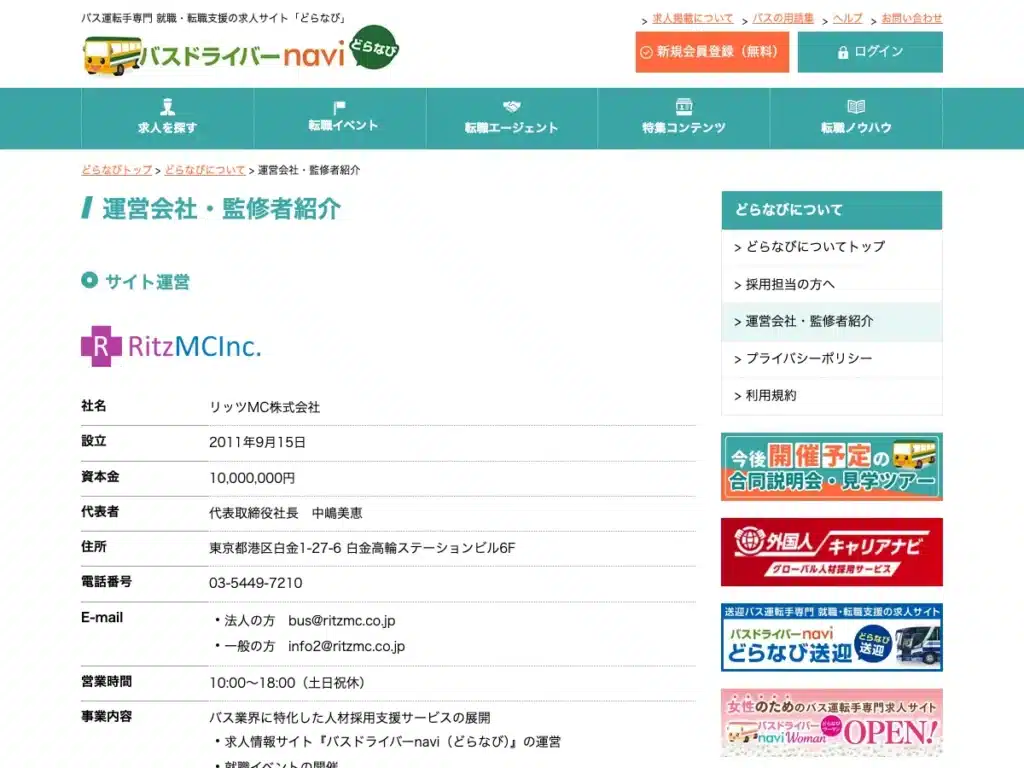Go to どらなびトップ breadcrumb link
This screenshot has height=768, width=1024.
point(116,170)
